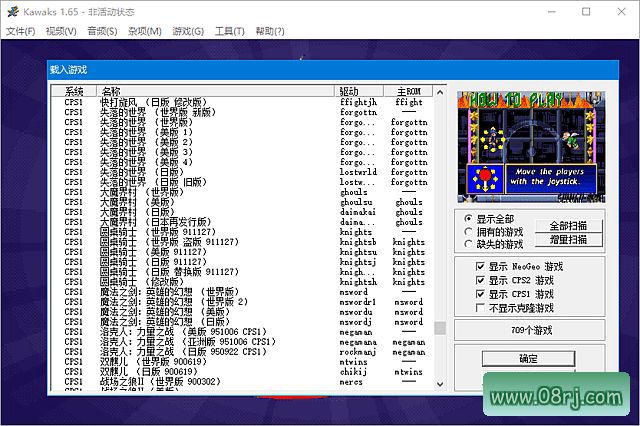Click the chikij driver cell

[353, 372]
